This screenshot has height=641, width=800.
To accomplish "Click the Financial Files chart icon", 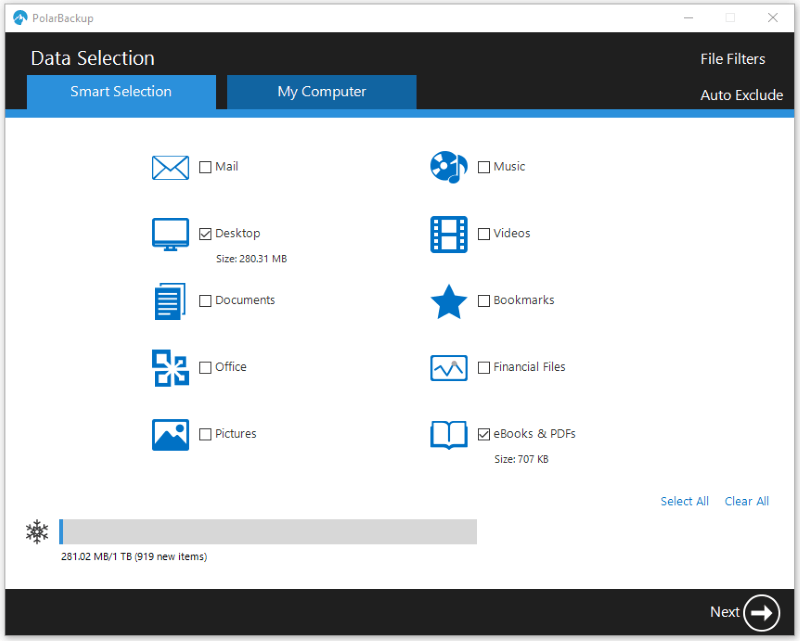I will 448,368.
